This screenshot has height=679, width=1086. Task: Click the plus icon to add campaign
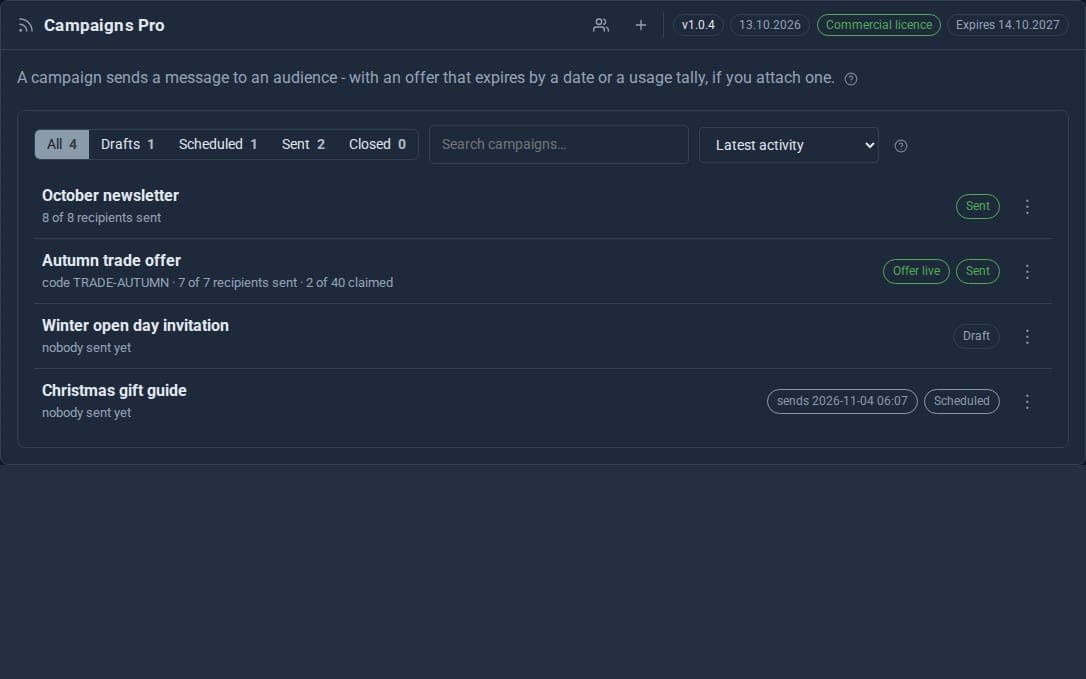click(641, 25)
